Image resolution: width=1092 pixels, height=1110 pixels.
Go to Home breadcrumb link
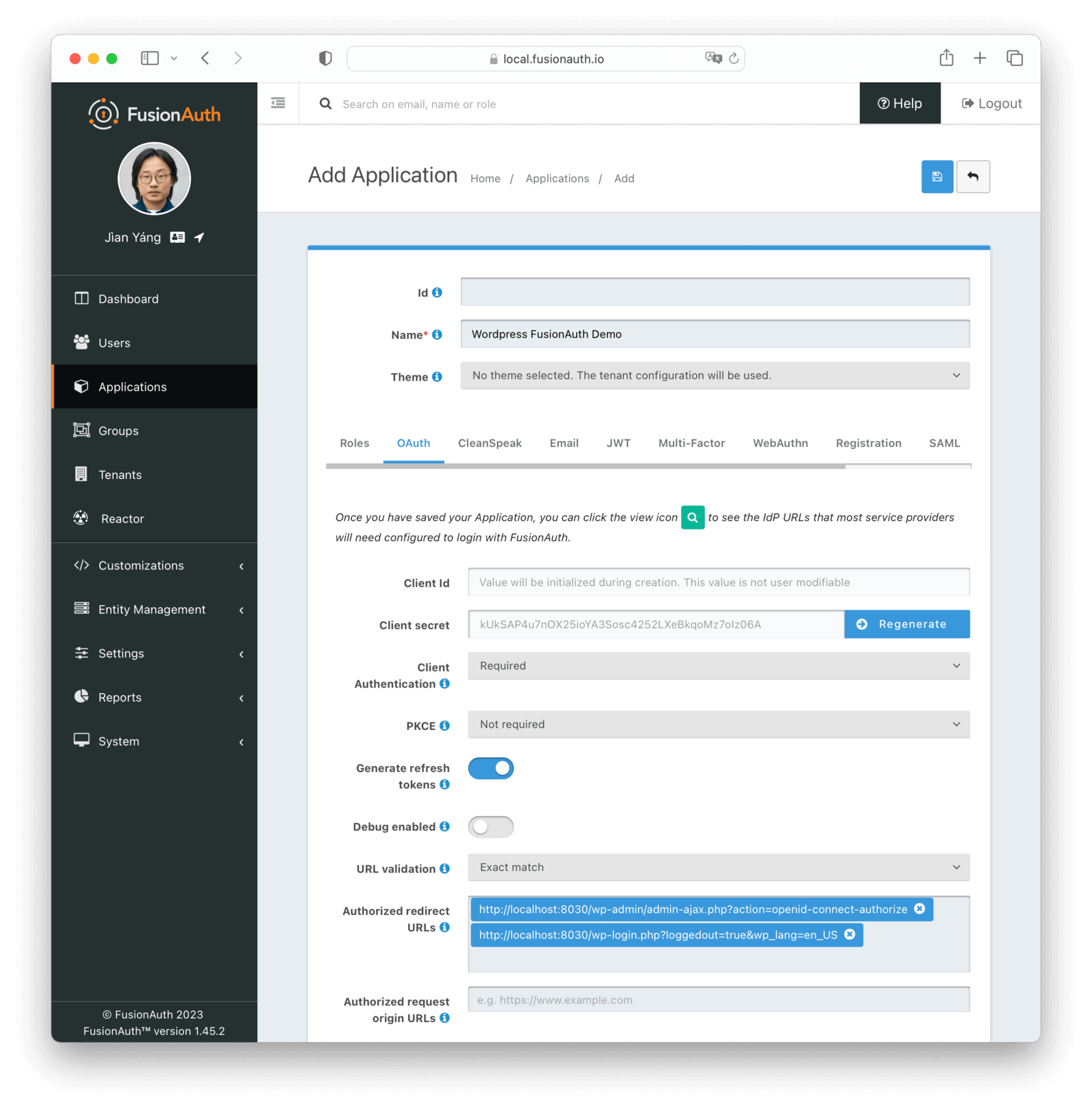click(x=485, y=179)
